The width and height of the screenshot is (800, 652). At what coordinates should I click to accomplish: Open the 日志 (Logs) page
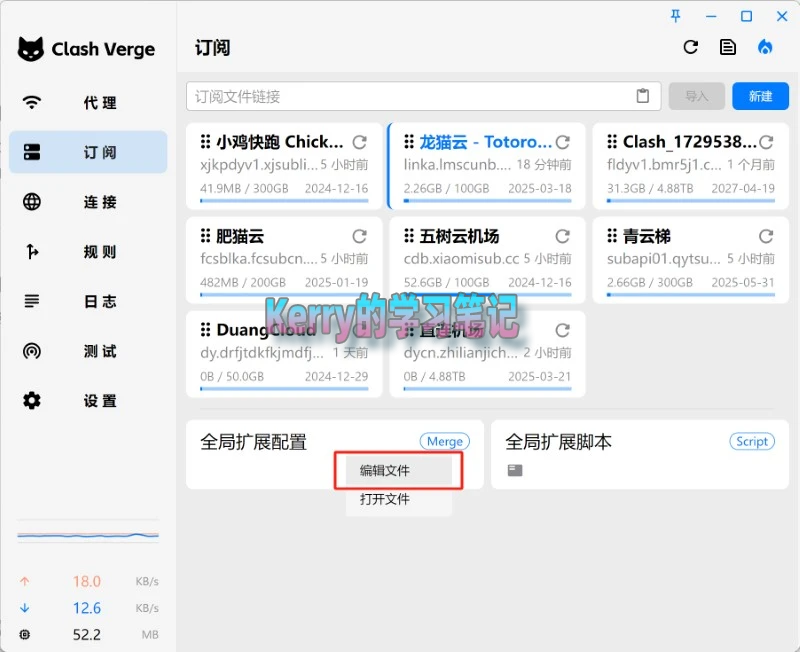[x=88, y=301]
